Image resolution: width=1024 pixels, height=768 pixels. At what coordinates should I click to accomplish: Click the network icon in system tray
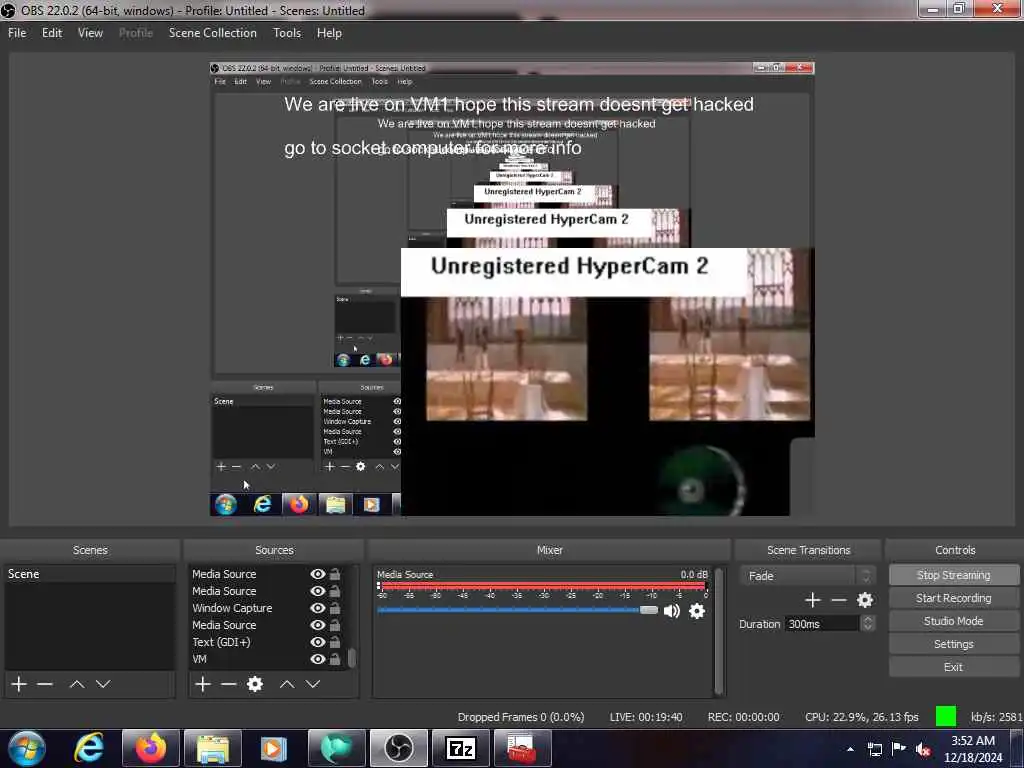(x=874, y=749)
